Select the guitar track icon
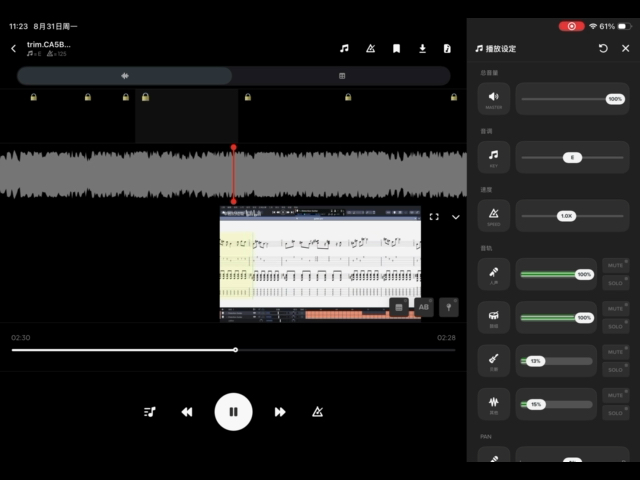The width and height of the screenshot is (640, 480). pyautogui.click(x=494, y=361)
